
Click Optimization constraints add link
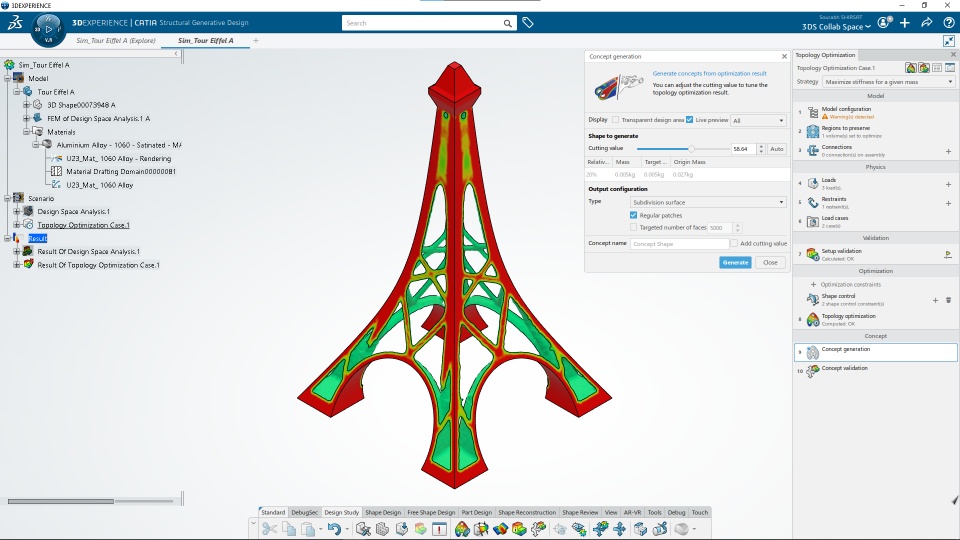pos(846,284)
